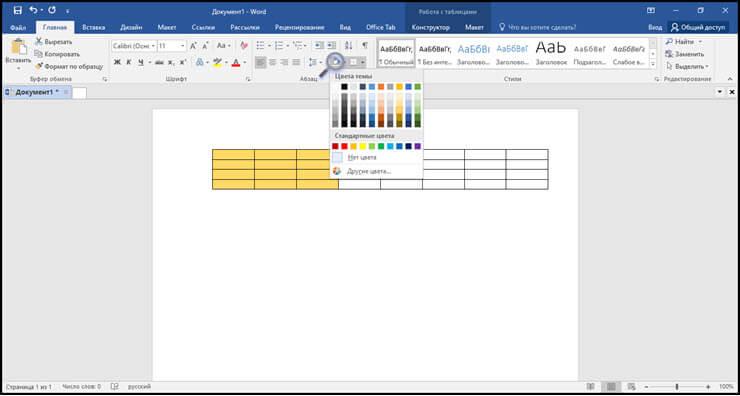
Task: Open line spacing options
Action: point(312,62)
